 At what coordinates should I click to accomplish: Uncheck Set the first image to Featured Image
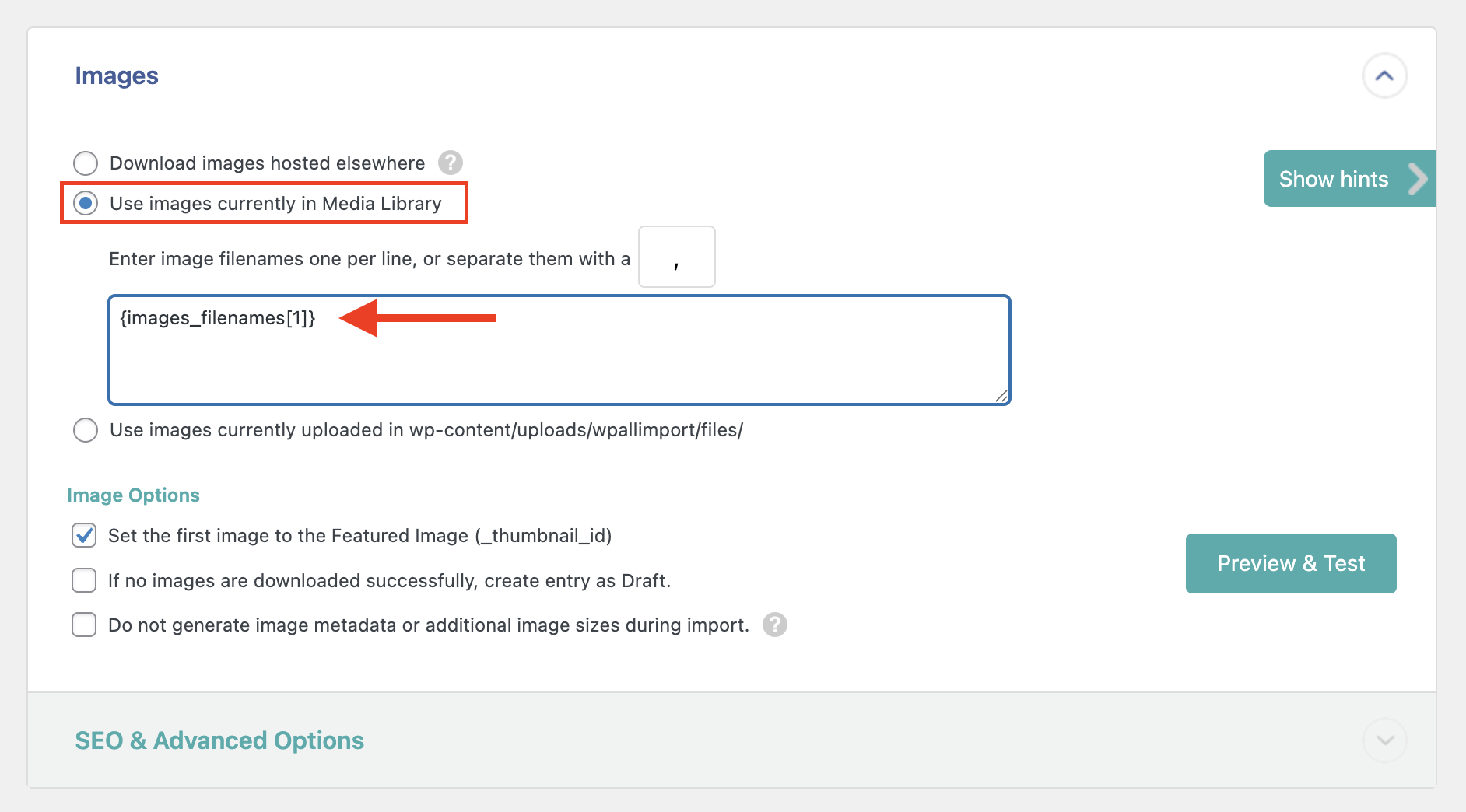click(x=84, y=536)
